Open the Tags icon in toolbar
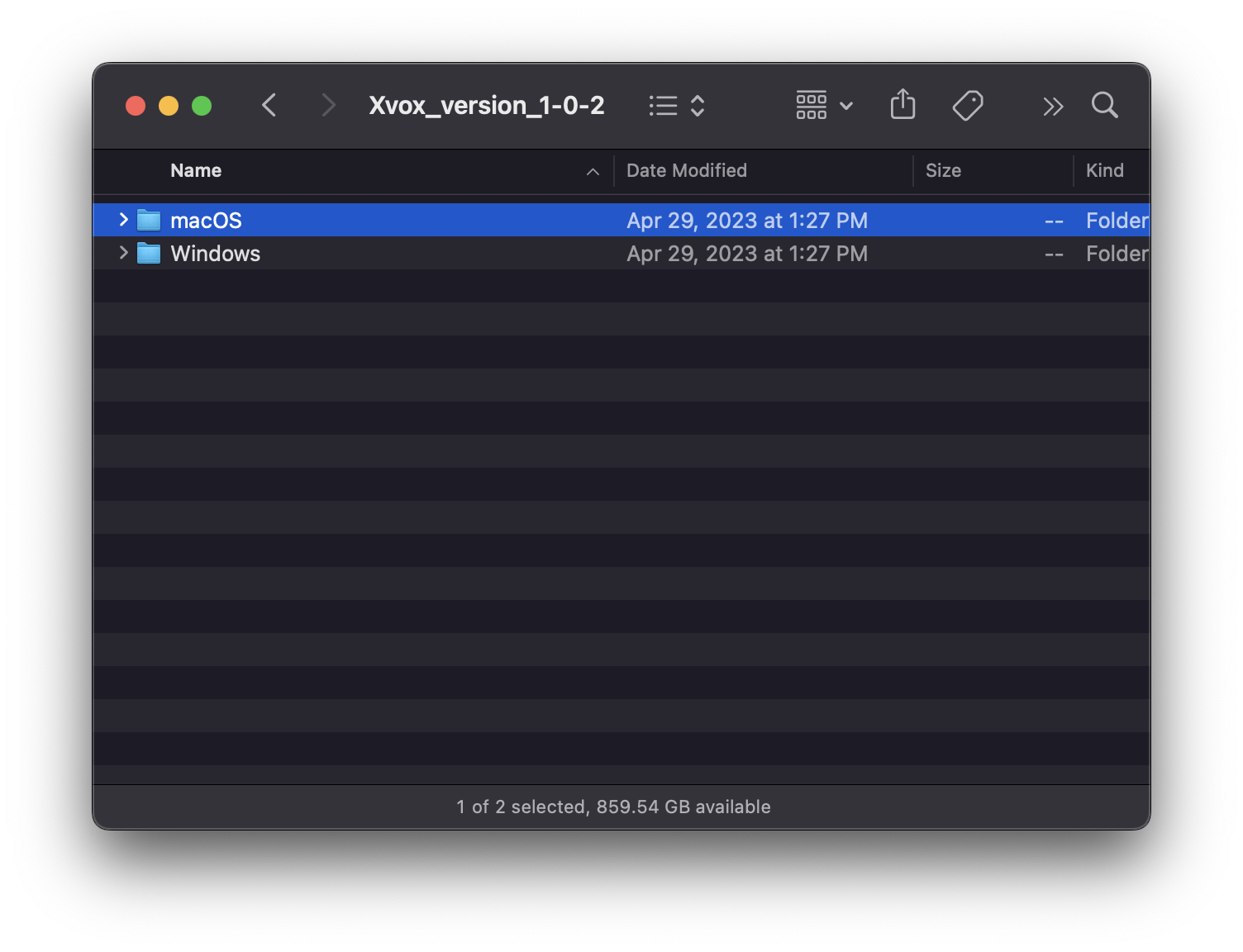Viewport: 1243px width, 952px height. (968, 106)
